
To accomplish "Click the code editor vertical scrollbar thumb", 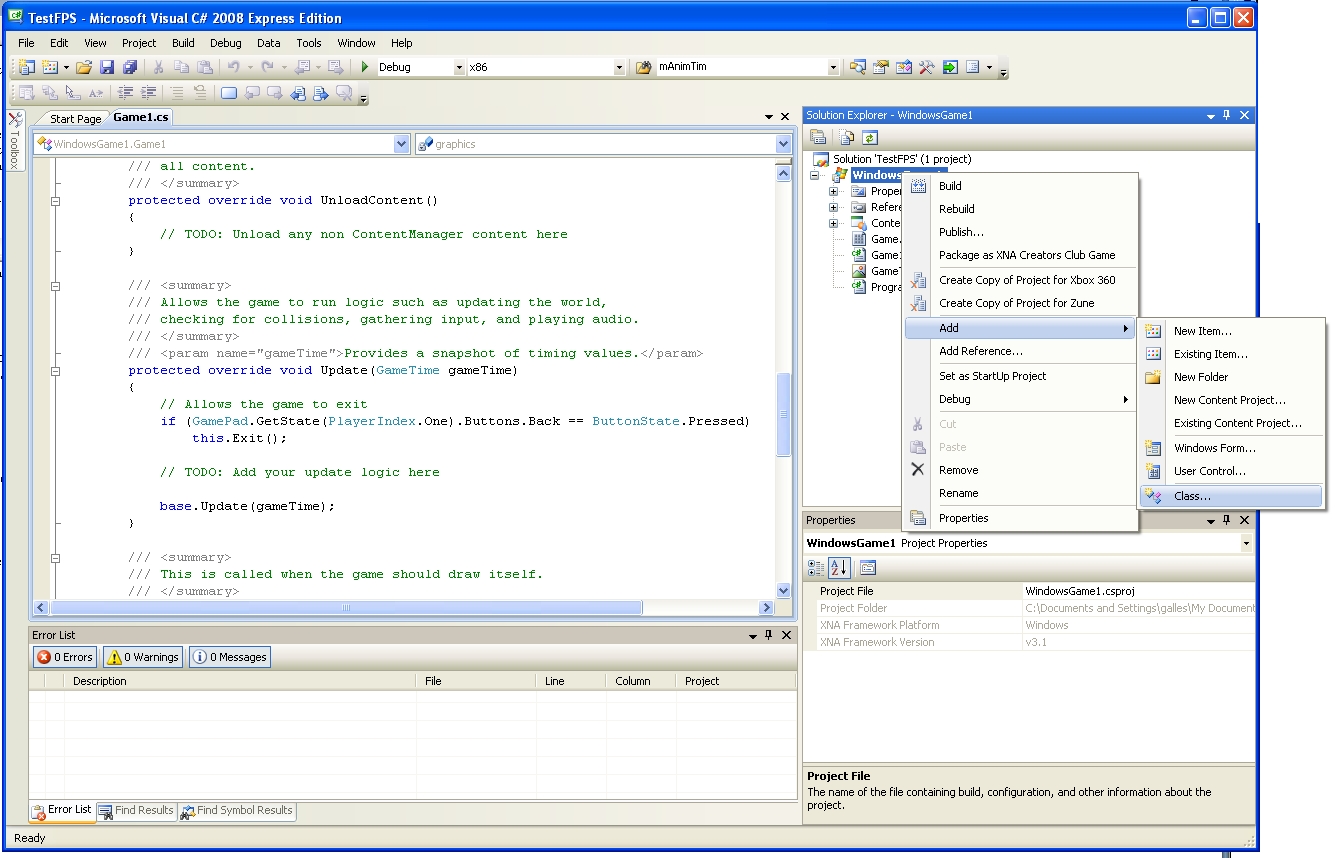I will (784, 415).
